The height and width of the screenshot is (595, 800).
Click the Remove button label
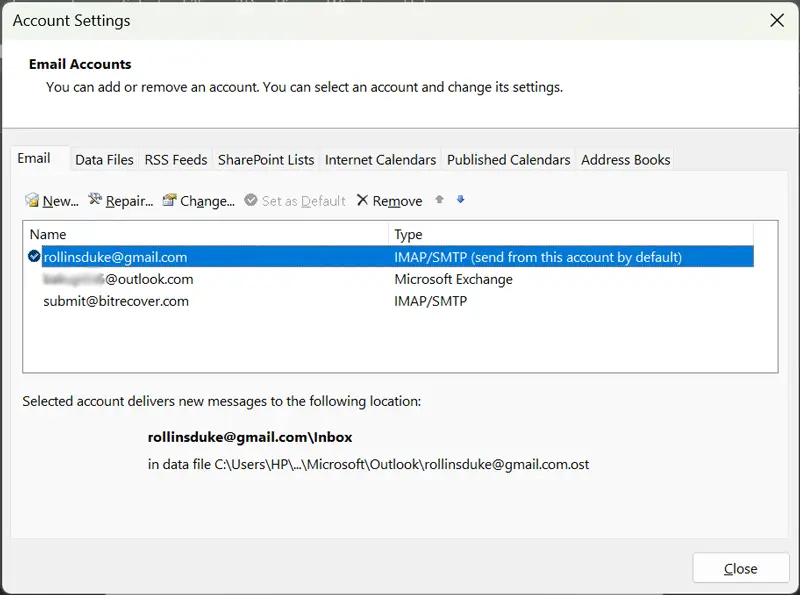click(397, 201)
